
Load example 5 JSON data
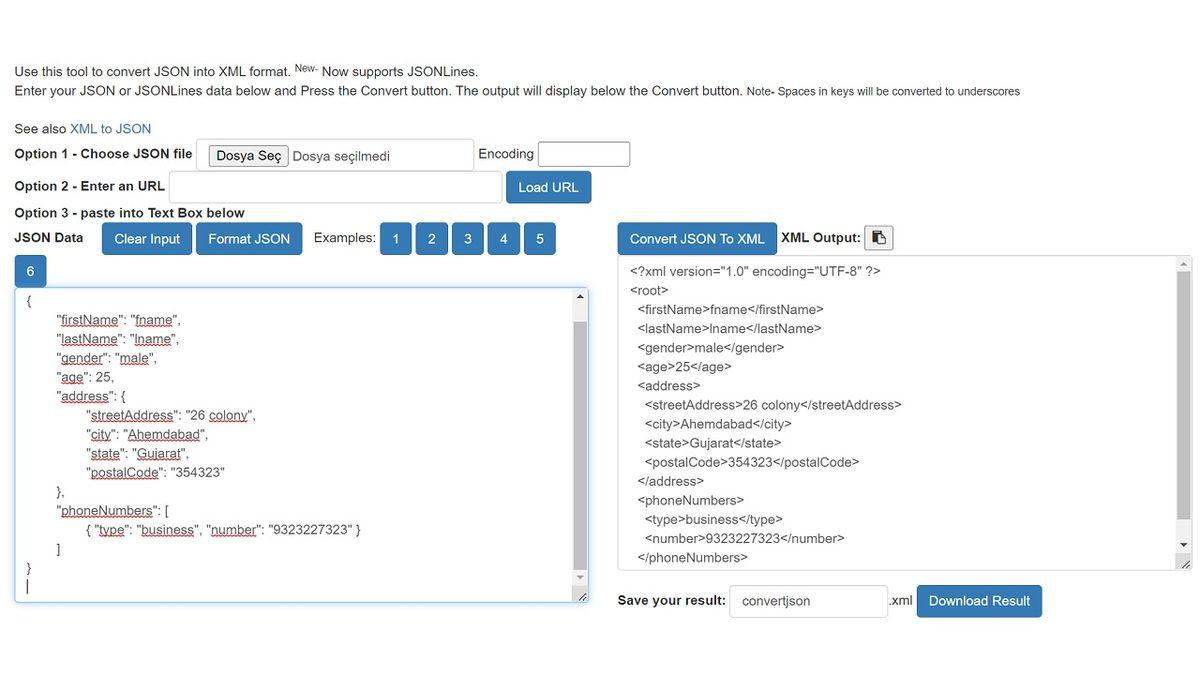click(x=538, y=236)
